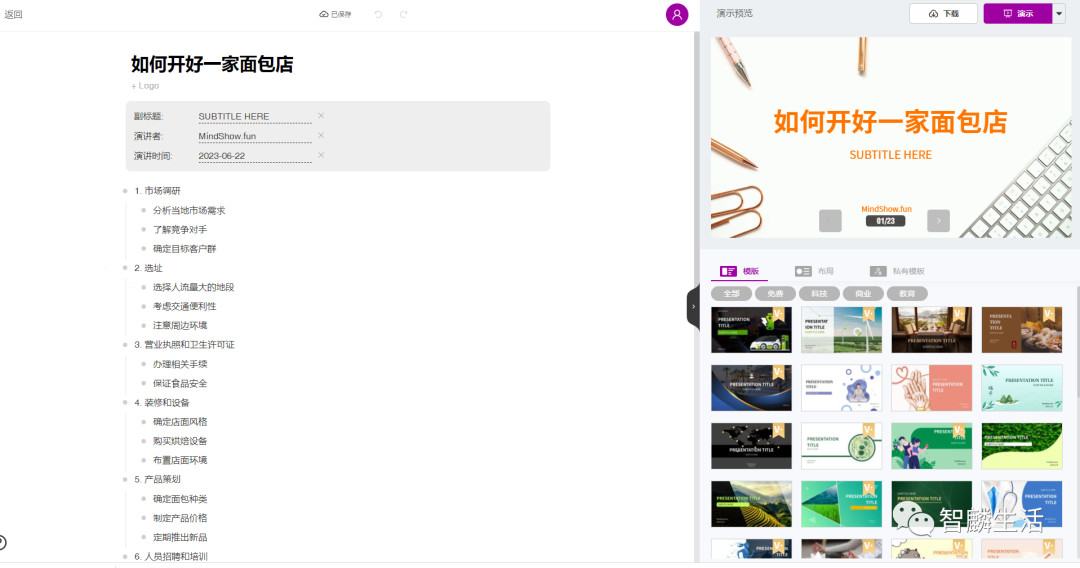Open the dropdown arrow next to 演示
Screen dimensions: 1080x568
1059,13
